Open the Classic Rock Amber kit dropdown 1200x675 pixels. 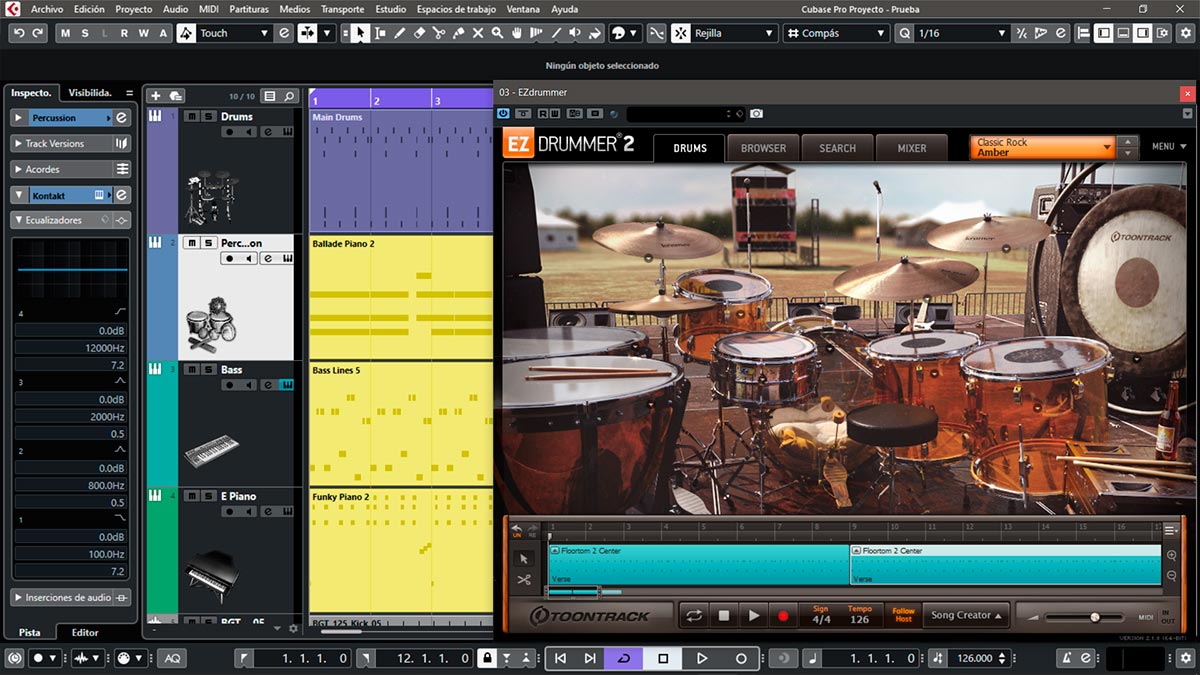(x=1043, y=148)
